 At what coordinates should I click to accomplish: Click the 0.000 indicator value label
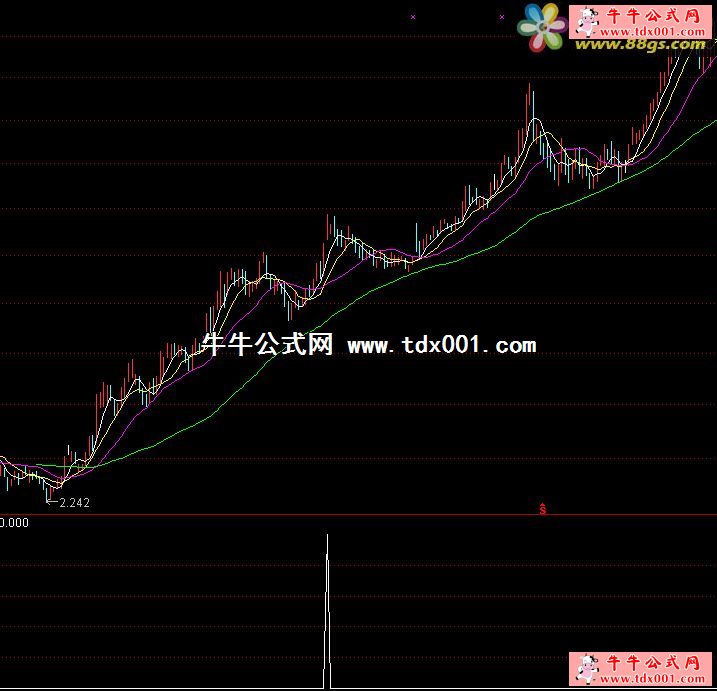(x=14, y=523)
